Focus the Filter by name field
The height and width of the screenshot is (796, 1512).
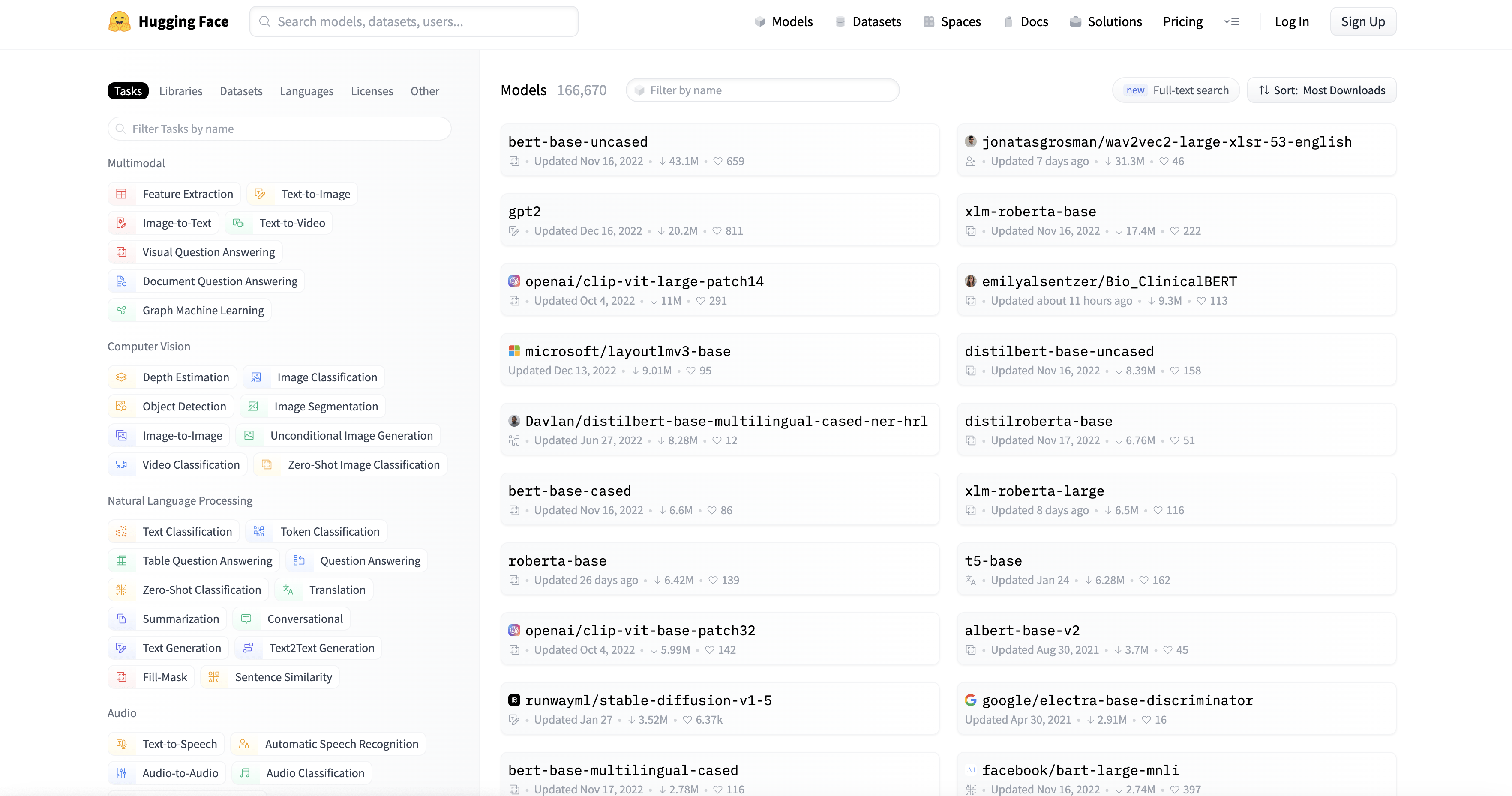click(762, 90)
